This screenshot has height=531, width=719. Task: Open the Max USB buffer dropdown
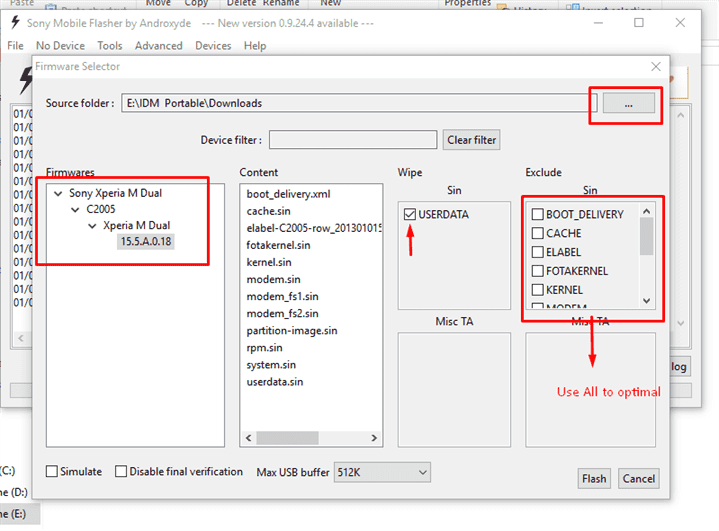pyautogui.click(x=382, y=472)
